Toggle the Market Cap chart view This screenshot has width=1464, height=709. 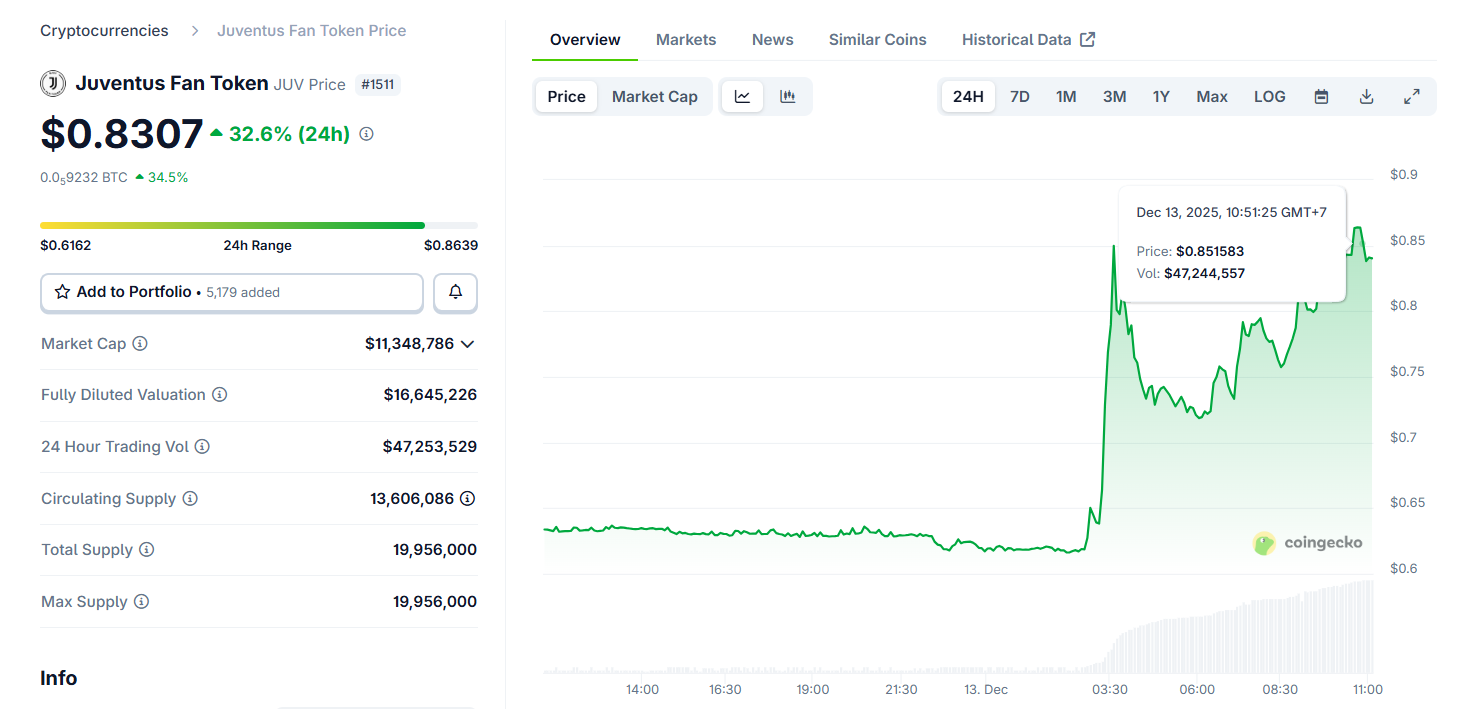pyautogui.click(x=655, y=96)
